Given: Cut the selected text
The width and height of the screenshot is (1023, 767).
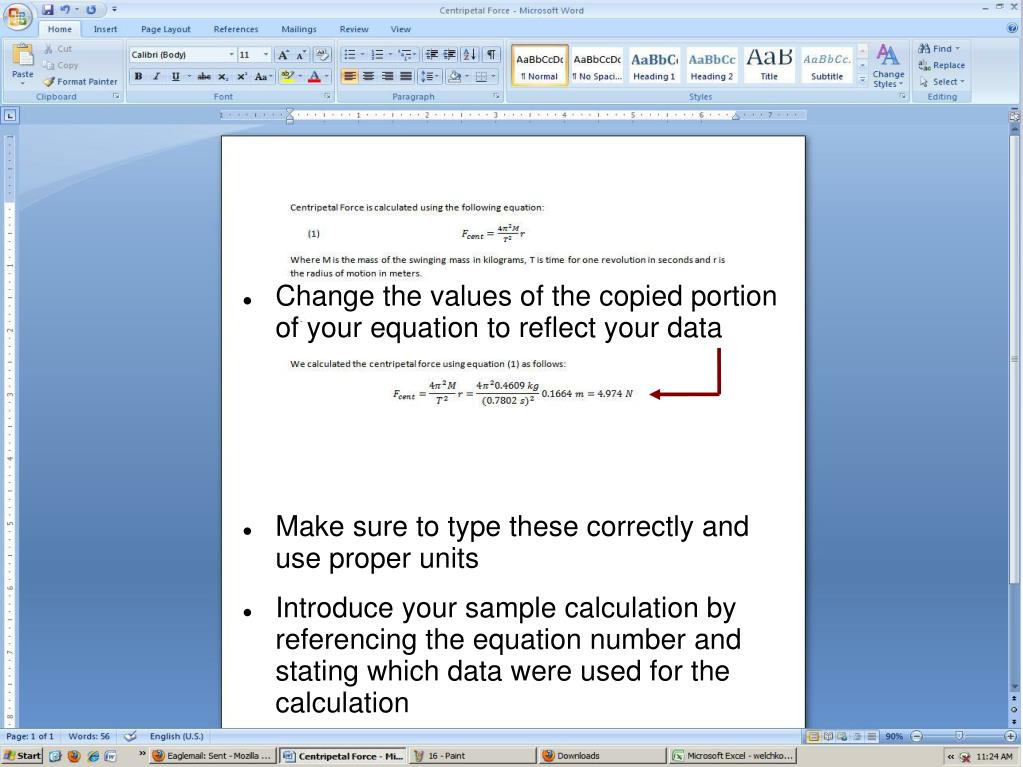Looking at the screenshot, I should (x=57, y=49).
